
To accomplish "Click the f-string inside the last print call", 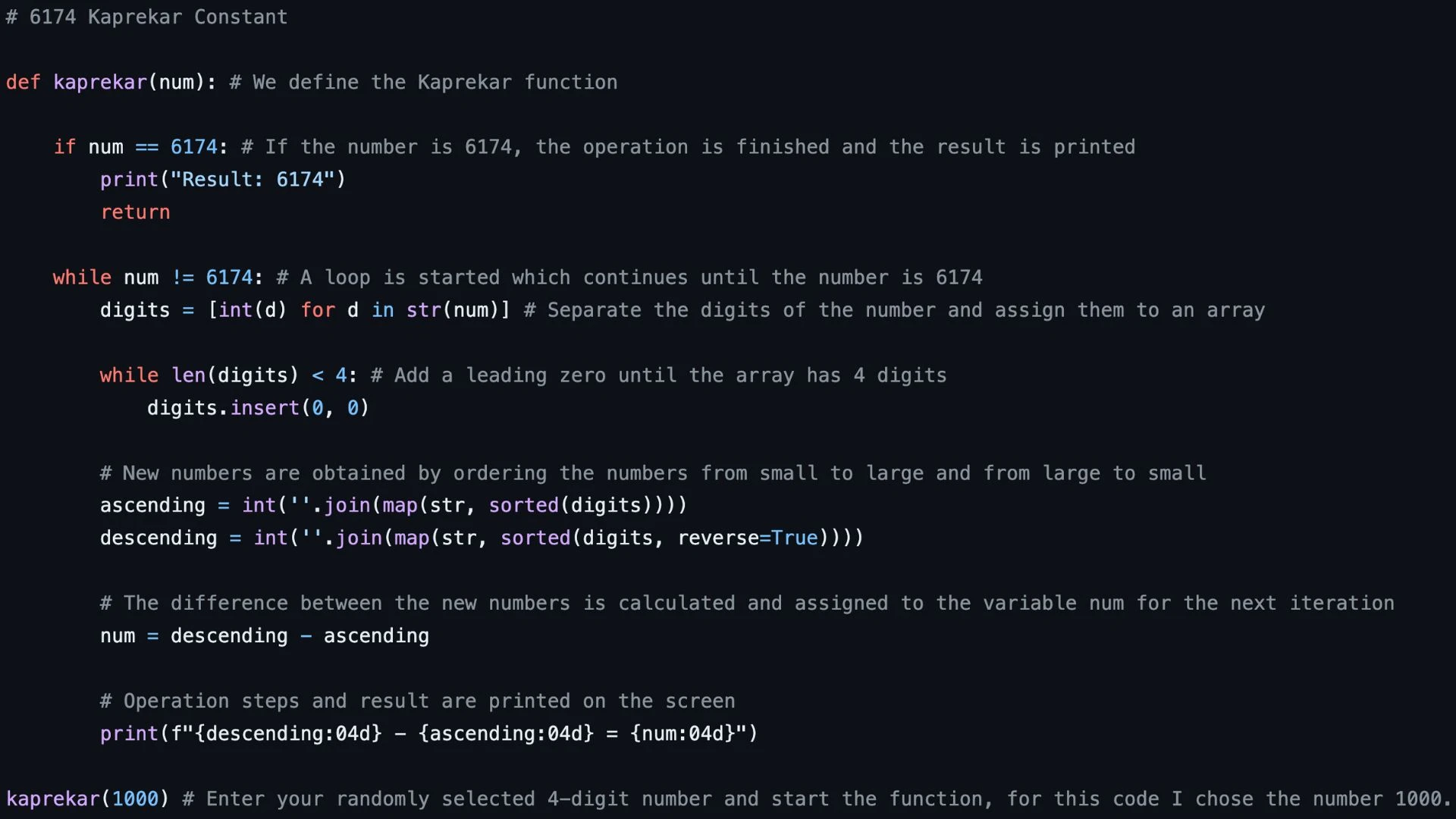I will click(x=459, y=734).
